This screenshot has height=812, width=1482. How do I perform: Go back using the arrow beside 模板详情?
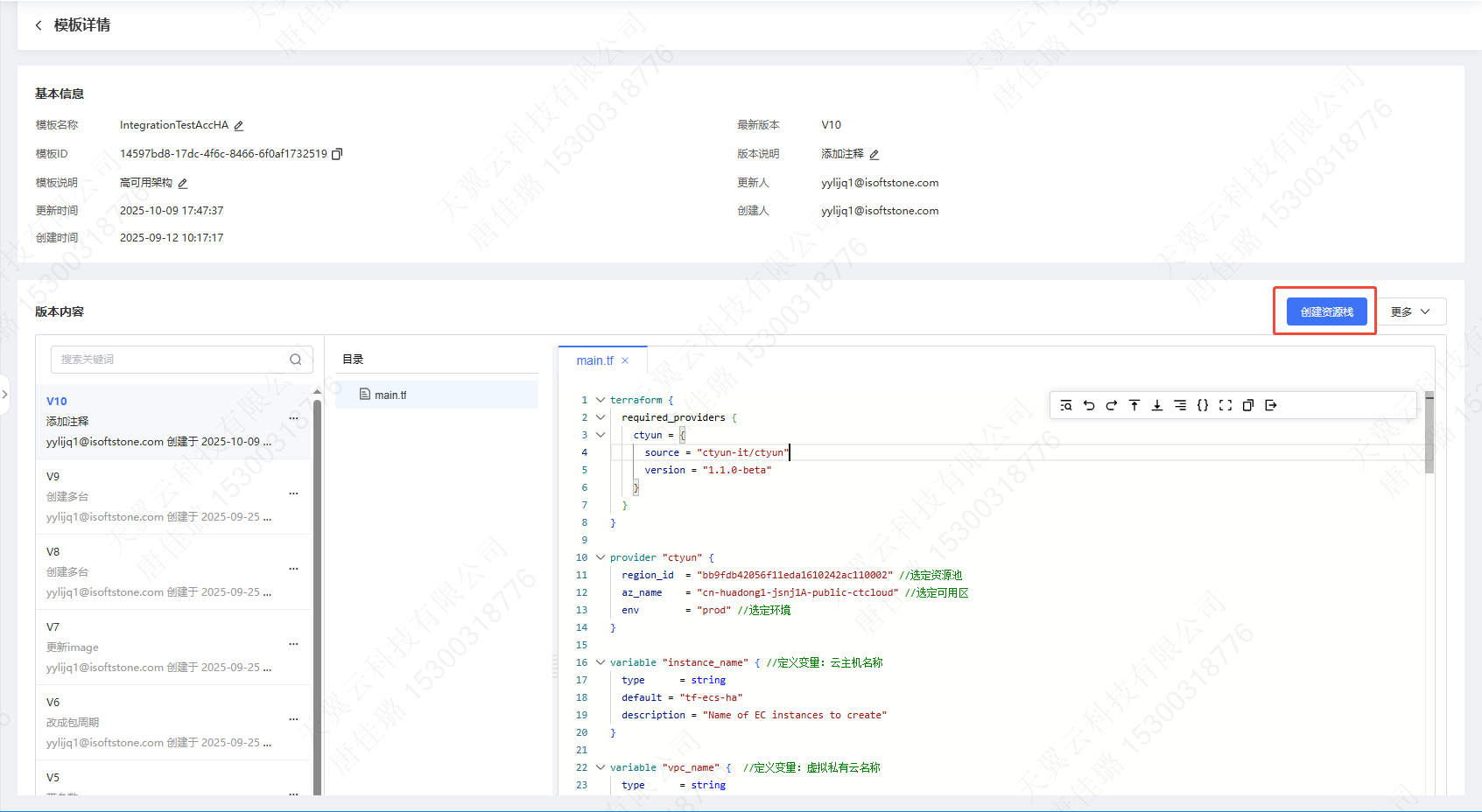coord(39,25)
